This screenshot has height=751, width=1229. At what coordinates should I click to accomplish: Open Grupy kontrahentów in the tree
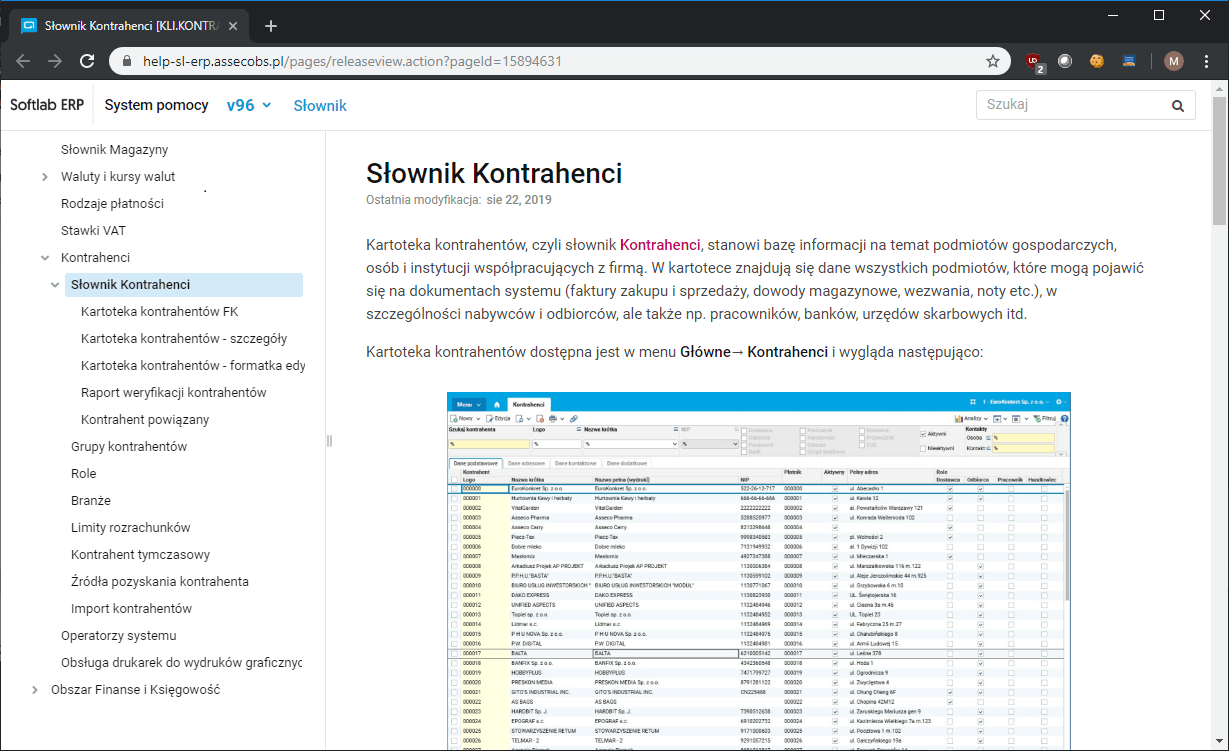pyautogui.click(x=129, y=447)
